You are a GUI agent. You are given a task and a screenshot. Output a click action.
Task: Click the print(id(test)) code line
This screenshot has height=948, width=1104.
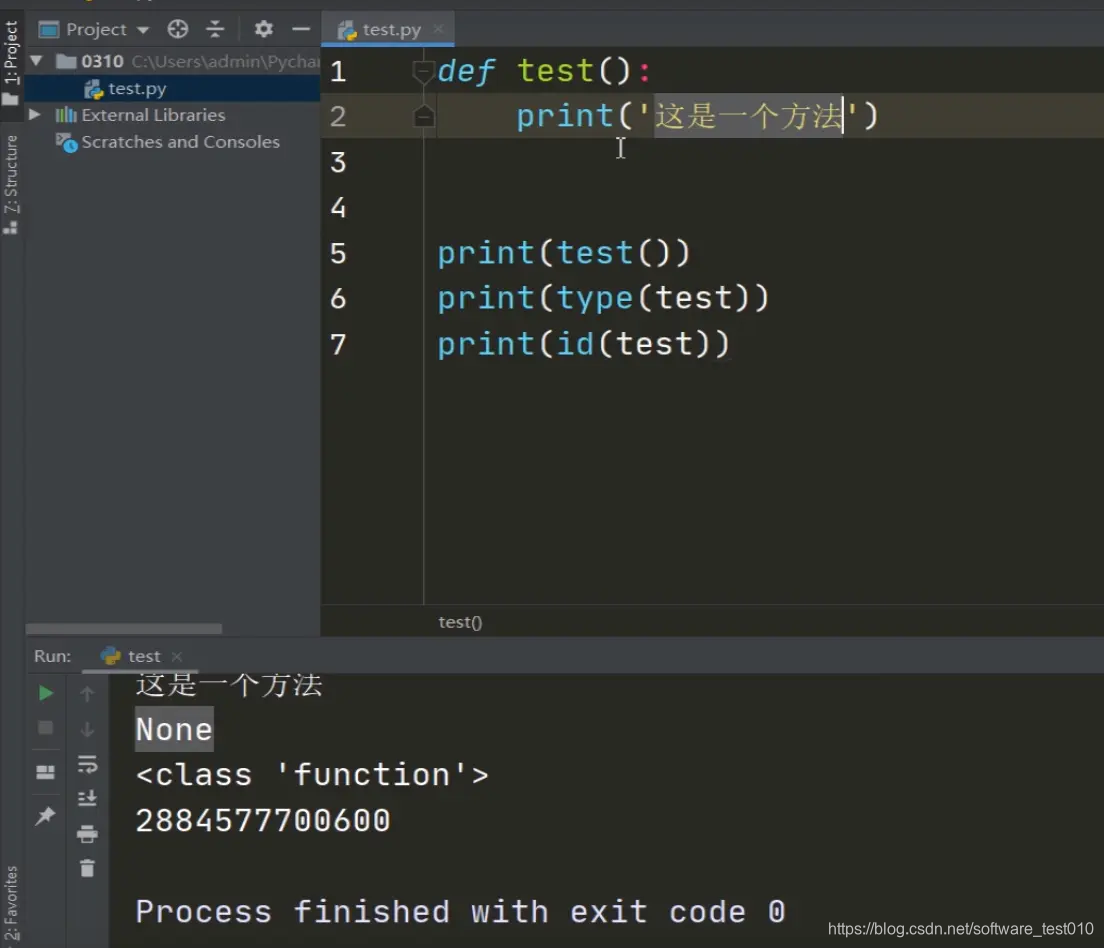pyautogui.click(x=584, y=344)
